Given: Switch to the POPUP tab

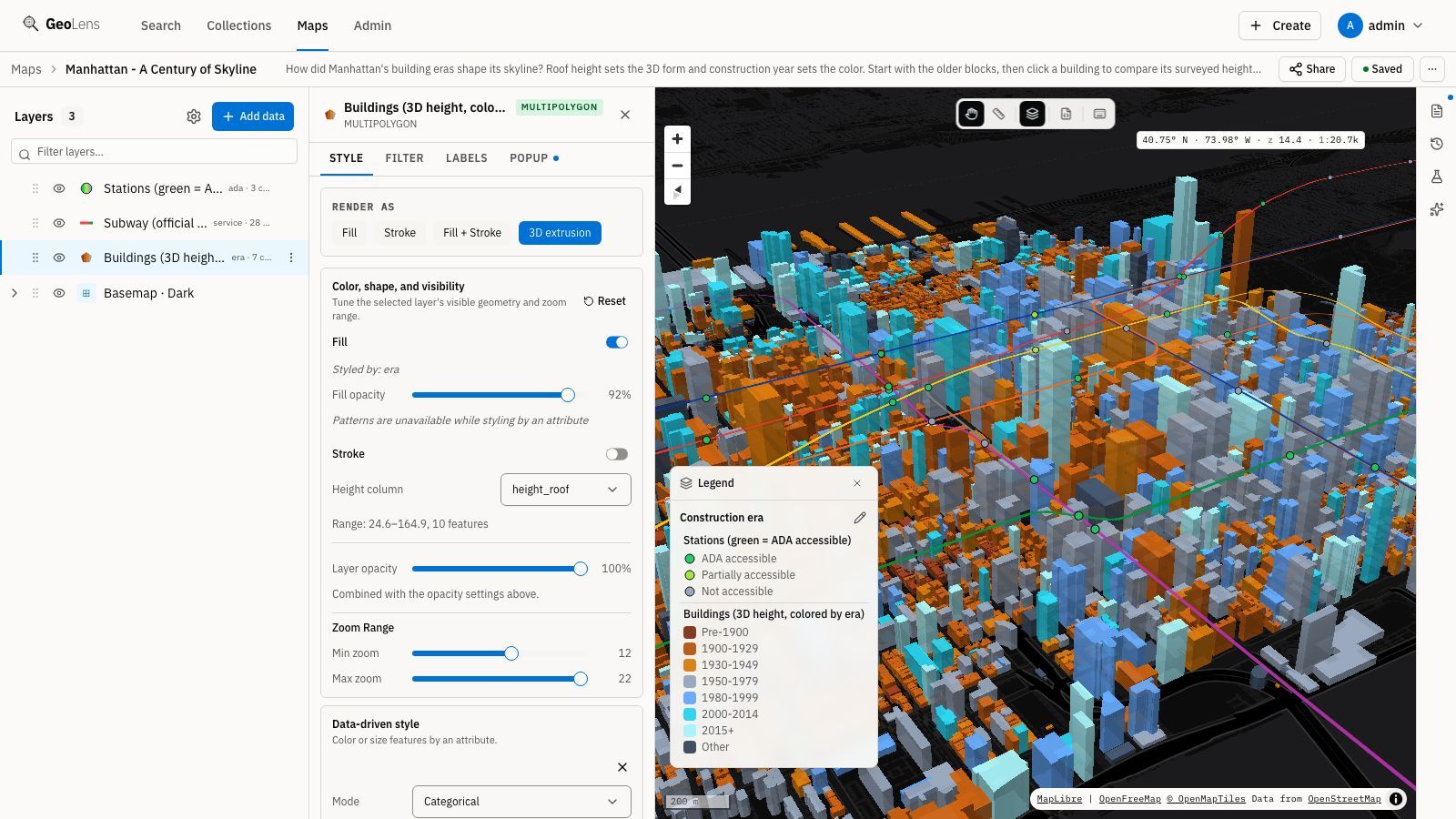Looking at the screenshot, I should pyautogui.click(x=534, y=158).
